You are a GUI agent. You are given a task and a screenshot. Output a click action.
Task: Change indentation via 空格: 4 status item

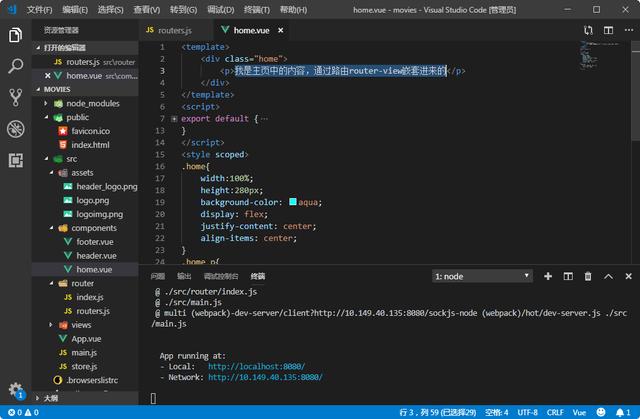[x=496, y=412]
